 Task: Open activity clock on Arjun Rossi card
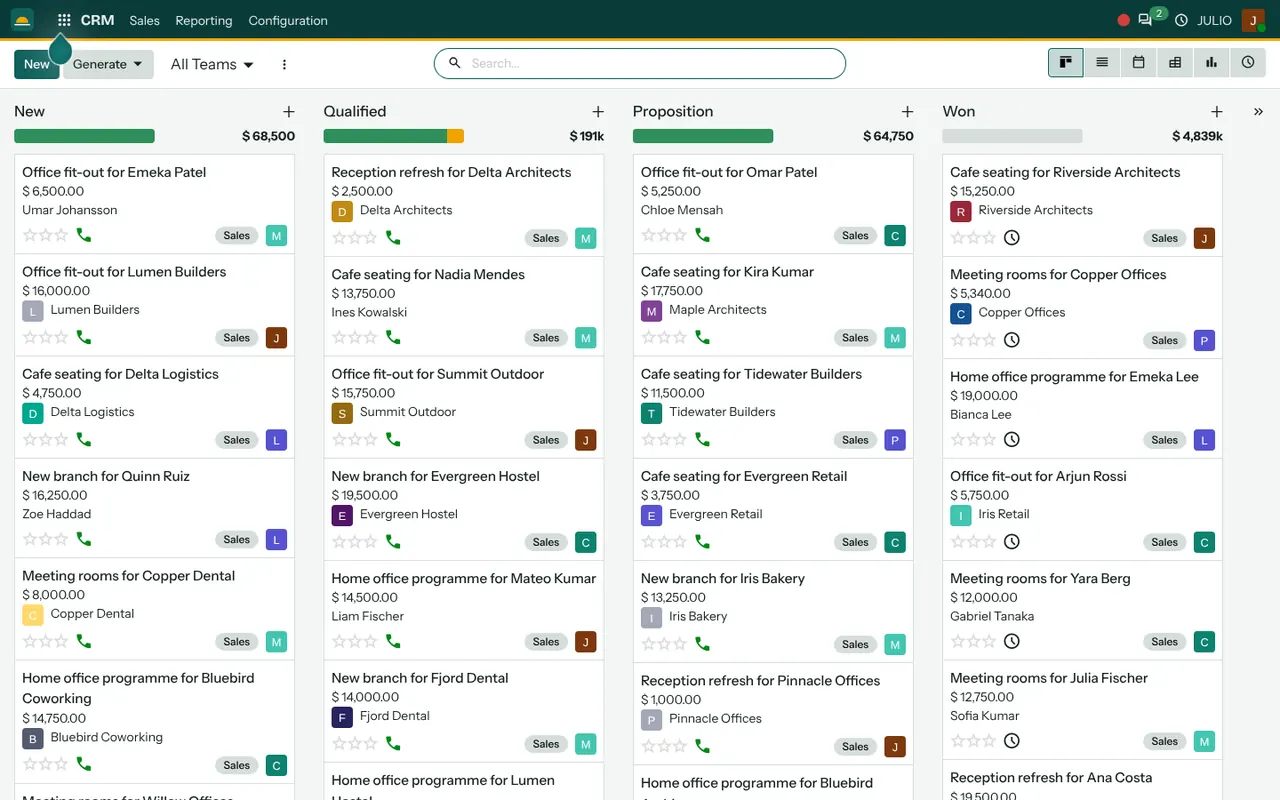click(x=1012, y=542)
